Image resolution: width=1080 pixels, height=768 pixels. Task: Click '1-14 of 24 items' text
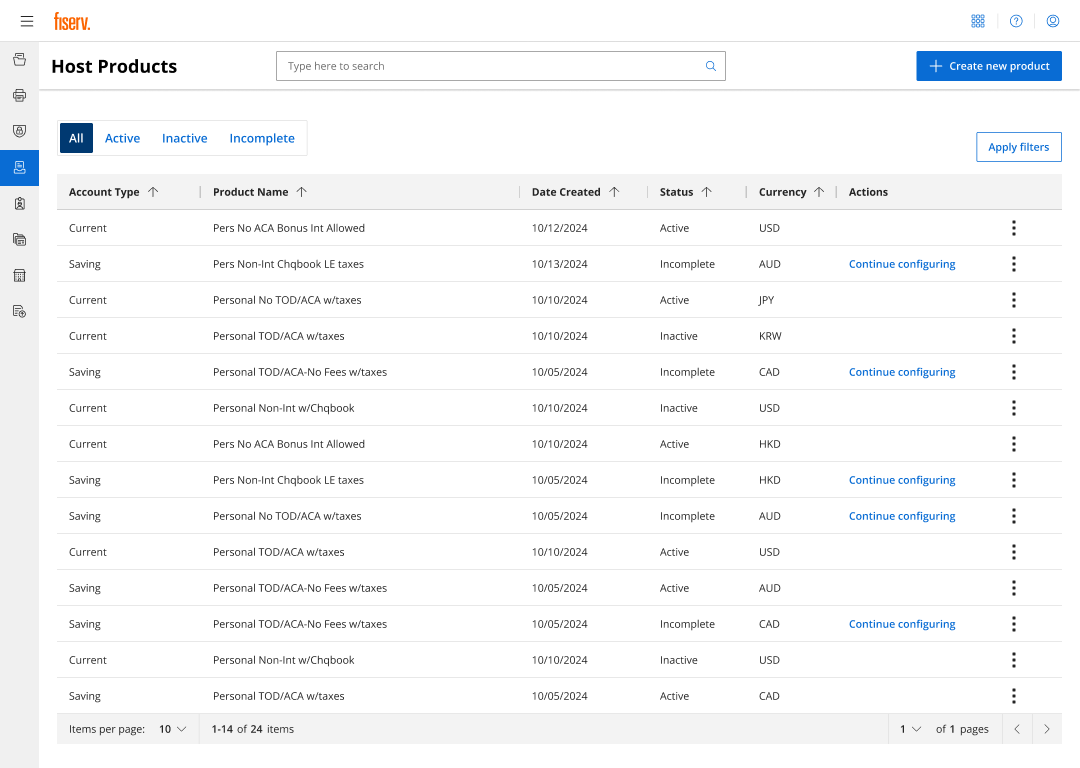pyautogui.click(x=253, y=729)
